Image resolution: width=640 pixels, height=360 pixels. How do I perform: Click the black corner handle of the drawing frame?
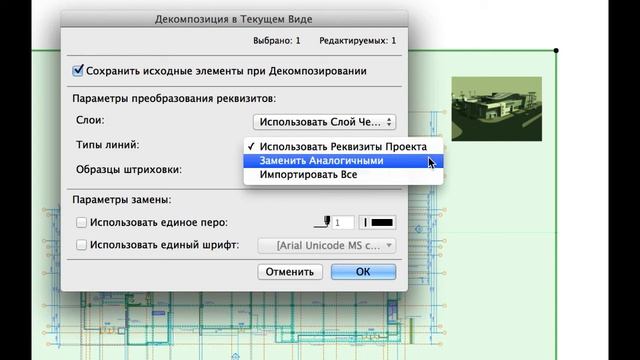tap(556, 51)
